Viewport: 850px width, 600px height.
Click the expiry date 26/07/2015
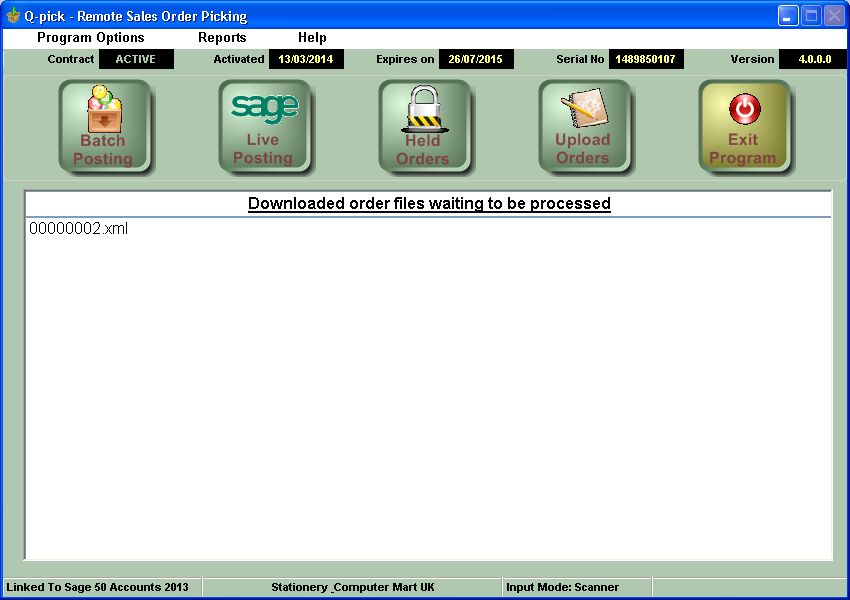click(476, 59)
